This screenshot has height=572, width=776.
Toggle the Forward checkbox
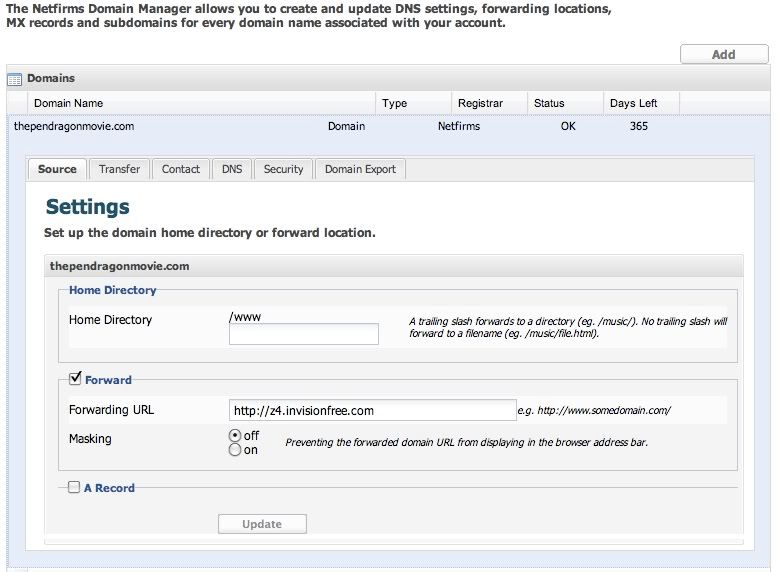click(74, 378)
